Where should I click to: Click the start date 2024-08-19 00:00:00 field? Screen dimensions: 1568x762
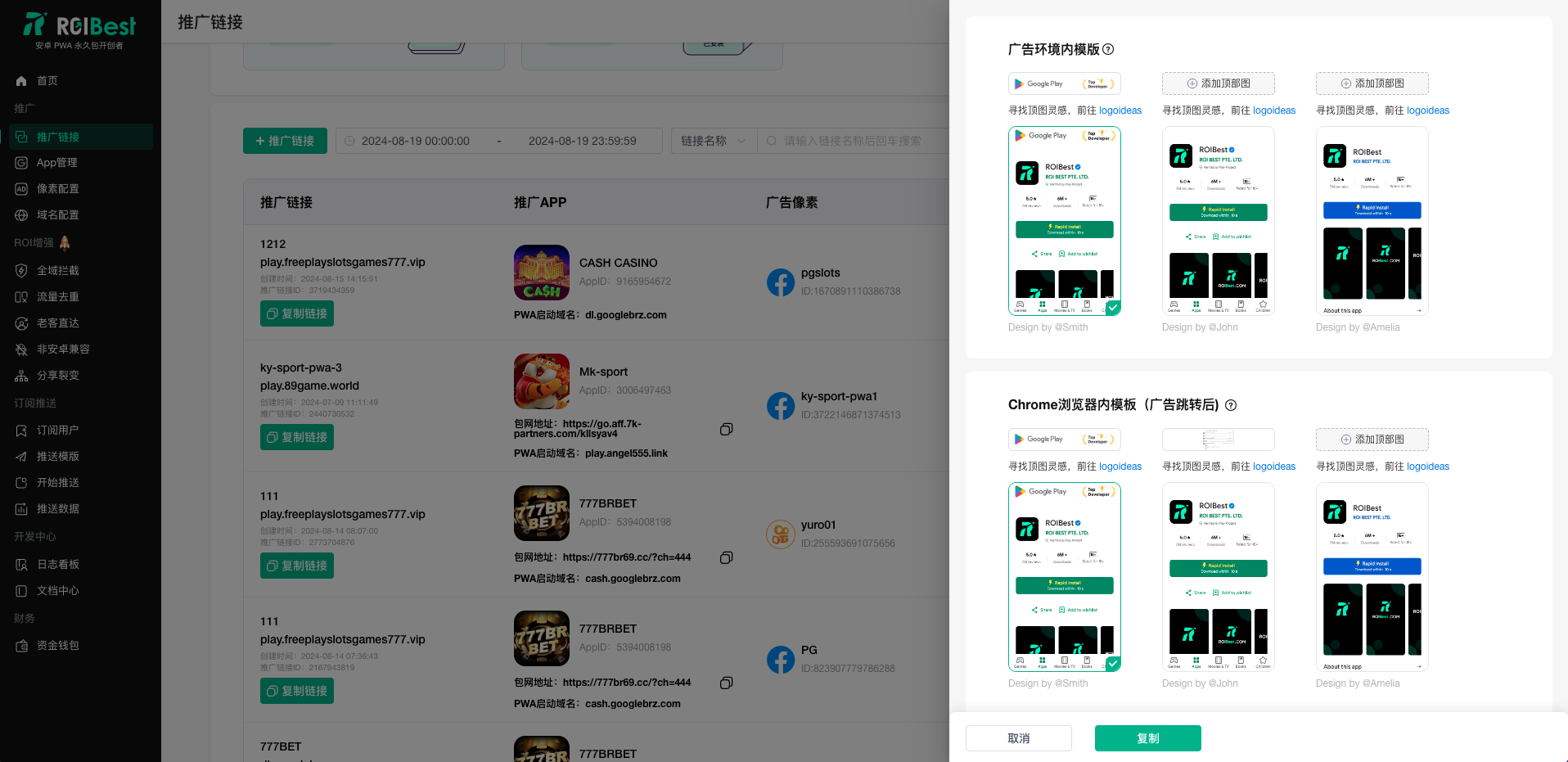tap(415, 141)
